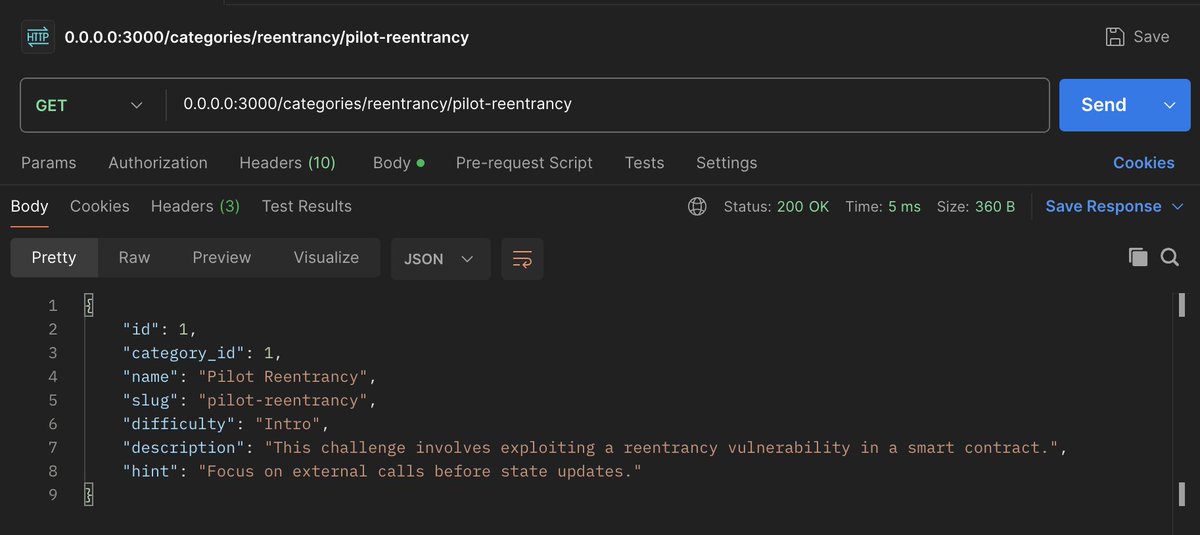Select the Visualize view mode

(326, 258)
